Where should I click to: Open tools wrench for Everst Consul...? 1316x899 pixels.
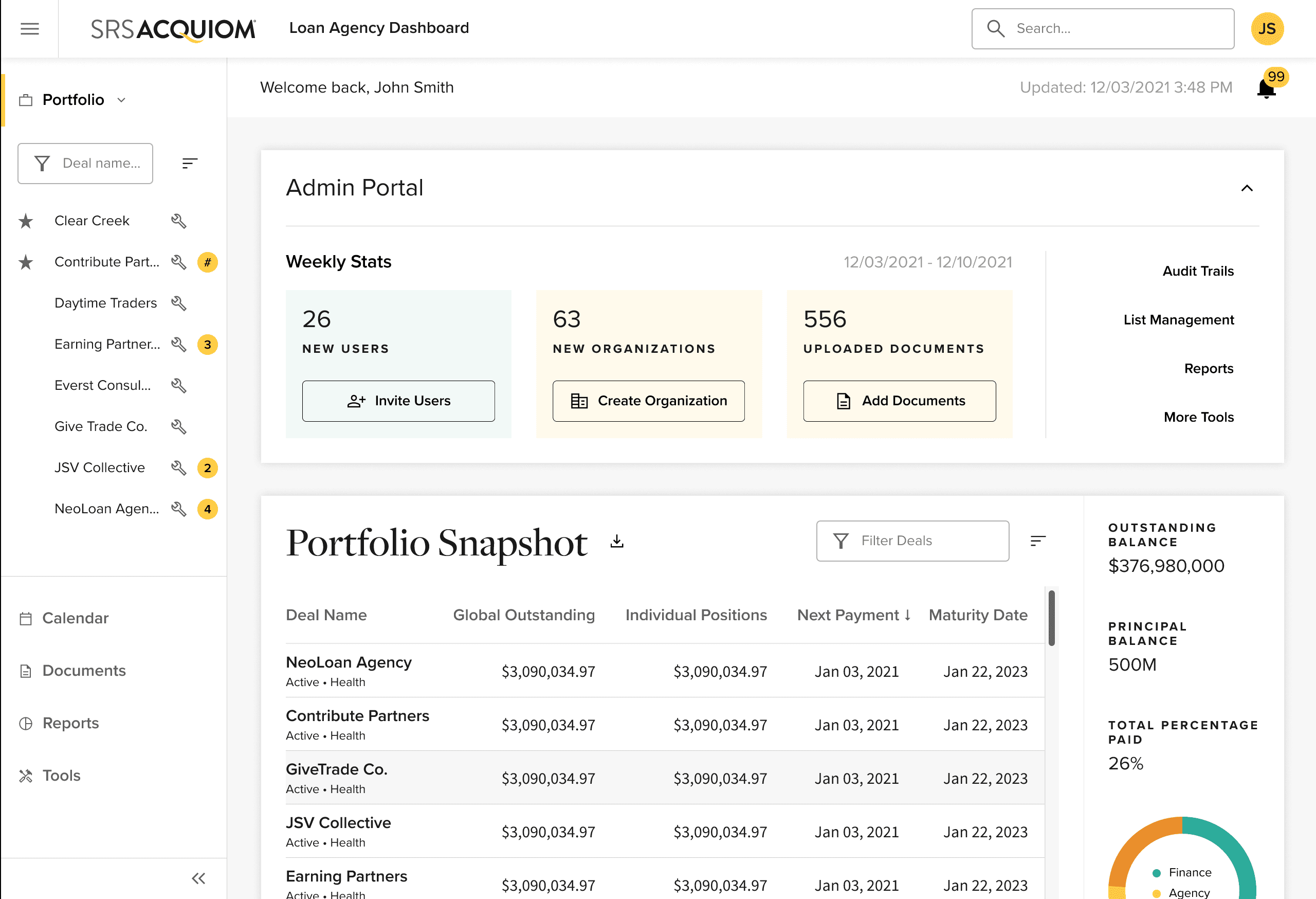179,386
